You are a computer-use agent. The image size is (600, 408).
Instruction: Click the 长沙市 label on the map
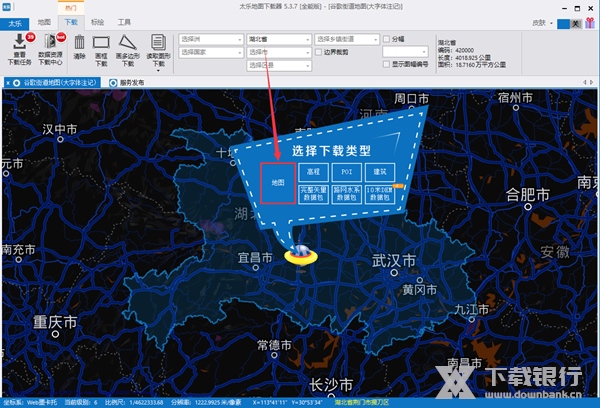pyautogui.click(x=331, y=385)
